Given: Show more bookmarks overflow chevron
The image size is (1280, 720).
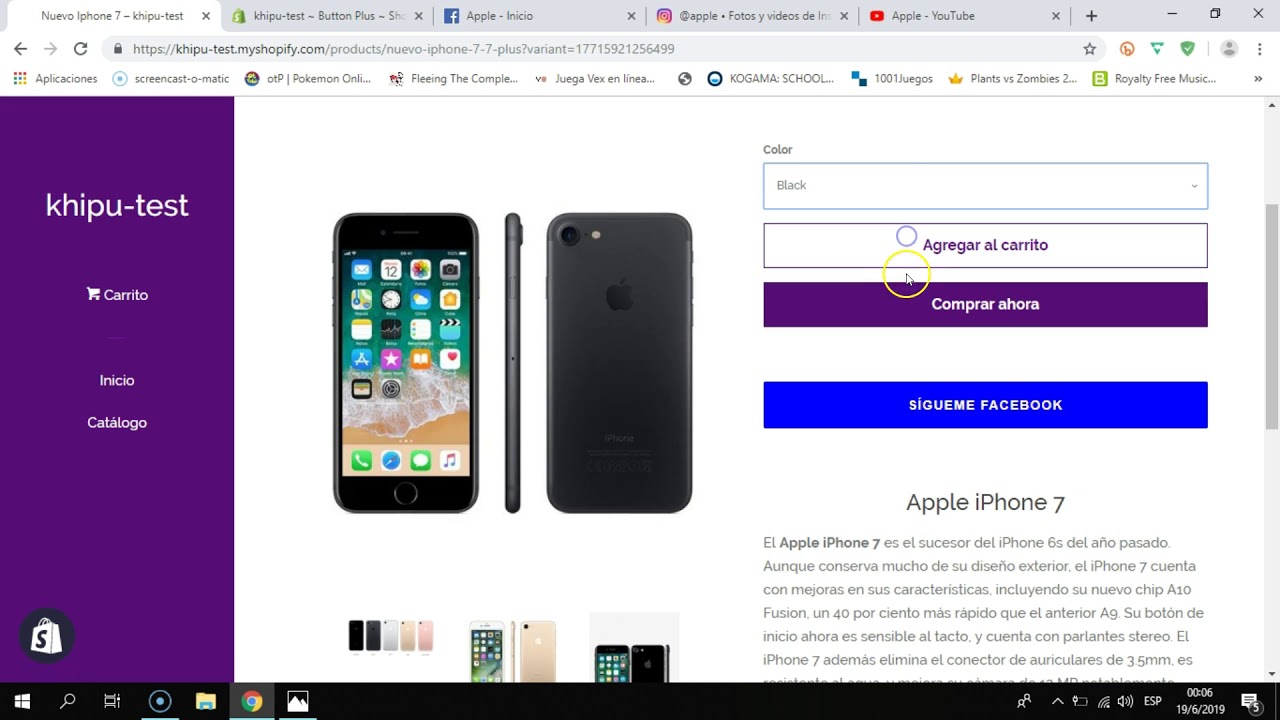Looking at the screenshot, I should click(1257, 79).
